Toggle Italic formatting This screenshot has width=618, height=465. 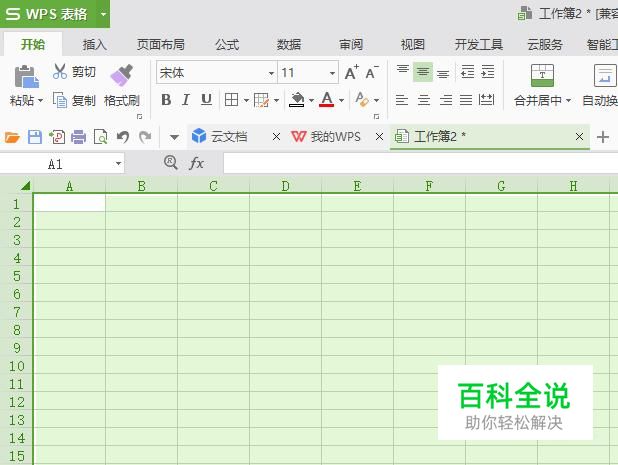click(186, 100)
